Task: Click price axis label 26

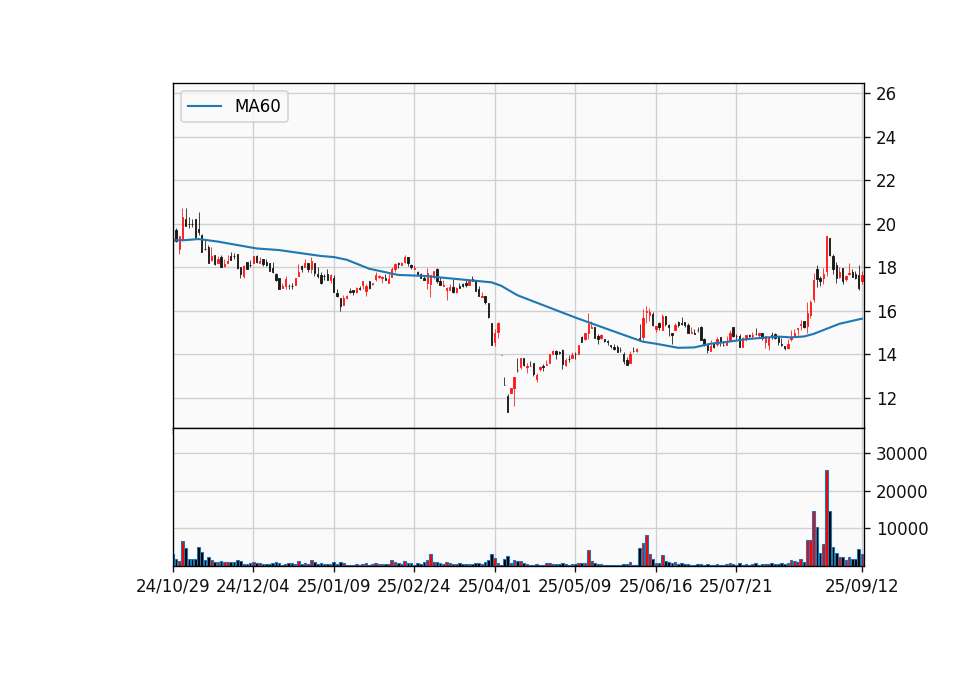Action: tap(886, 94)
